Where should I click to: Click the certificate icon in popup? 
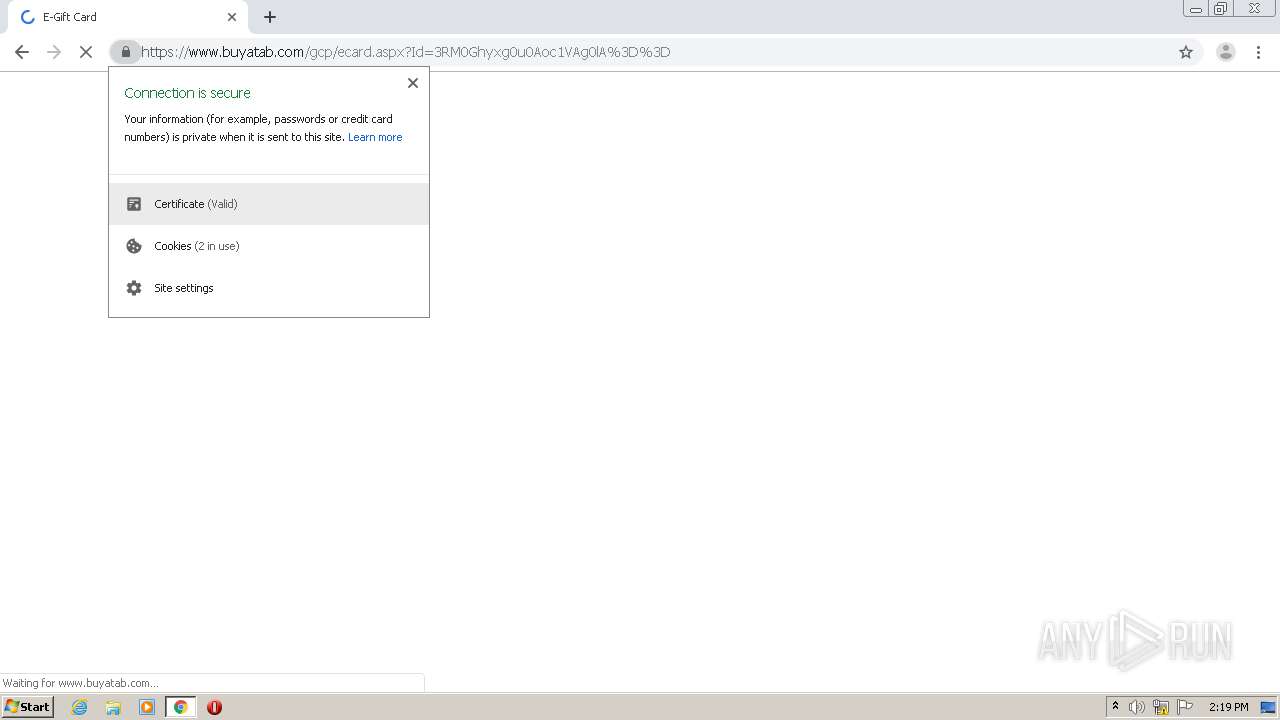click(134, 204)
